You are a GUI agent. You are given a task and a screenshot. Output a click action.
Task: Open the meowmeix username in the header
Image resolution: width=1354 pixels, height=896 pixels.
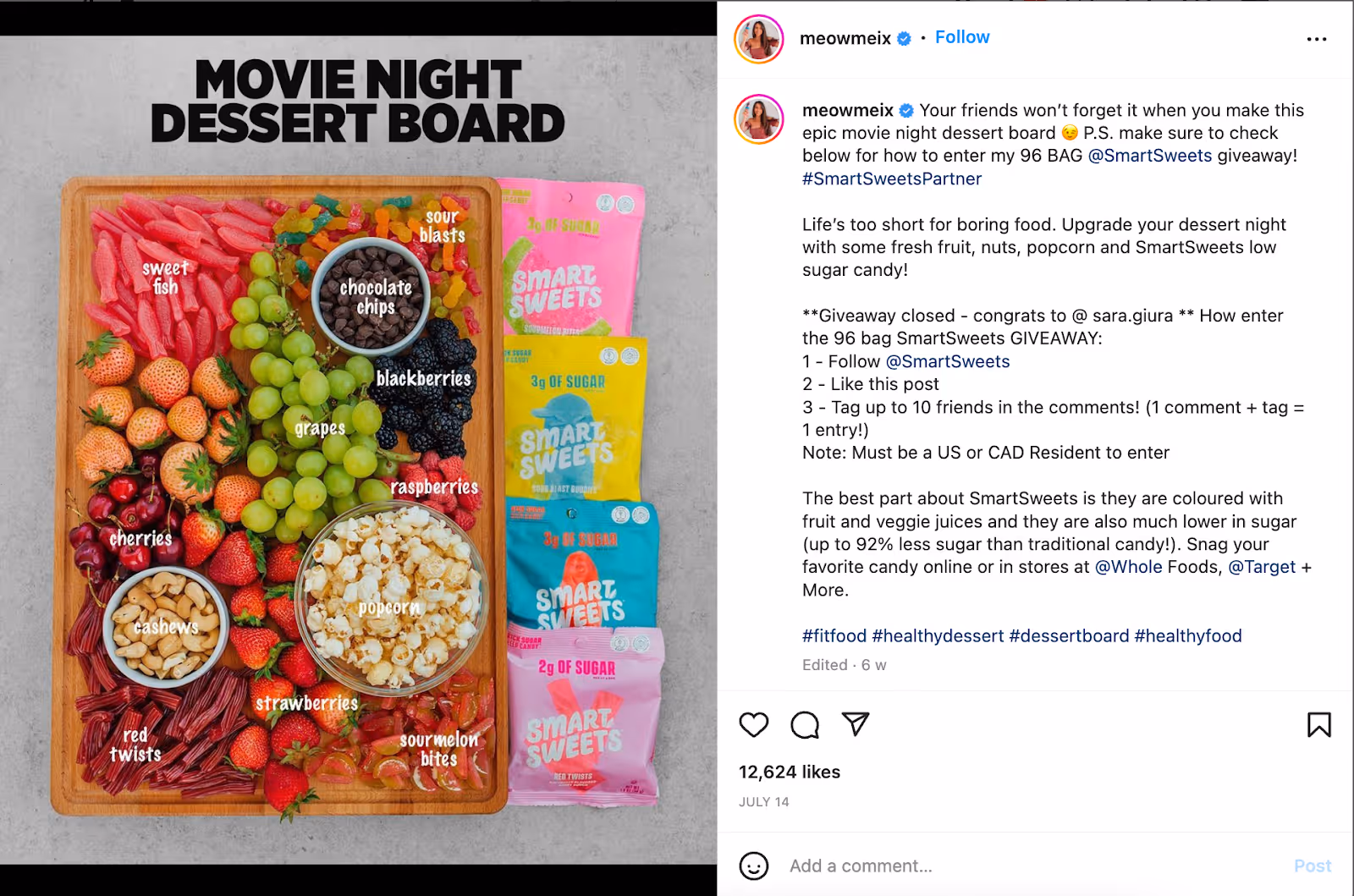tap(845, 38)
